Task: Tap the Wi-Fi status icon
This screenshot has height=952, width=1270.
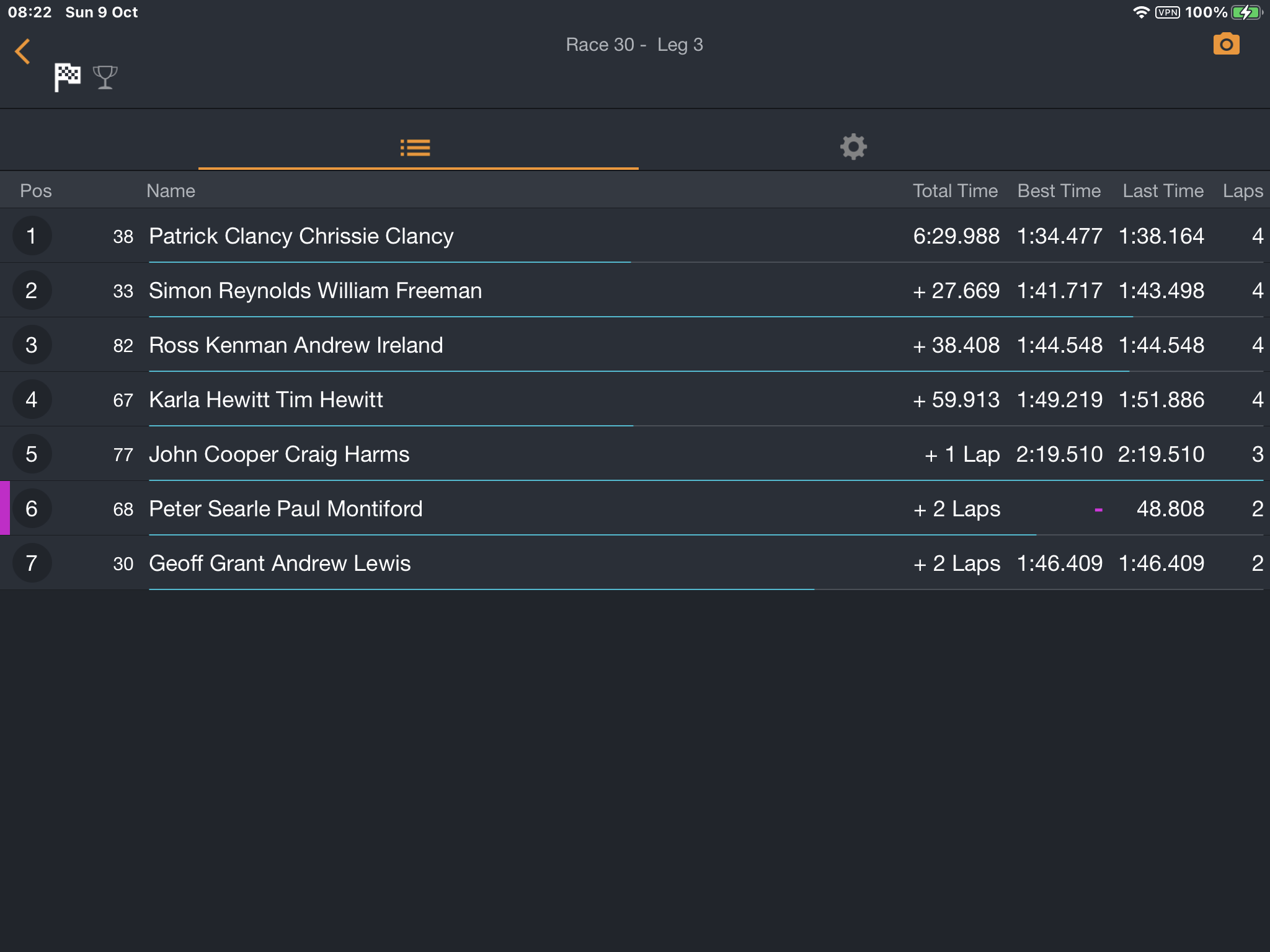Action: pyautogui.click(x=1140, y=12)
